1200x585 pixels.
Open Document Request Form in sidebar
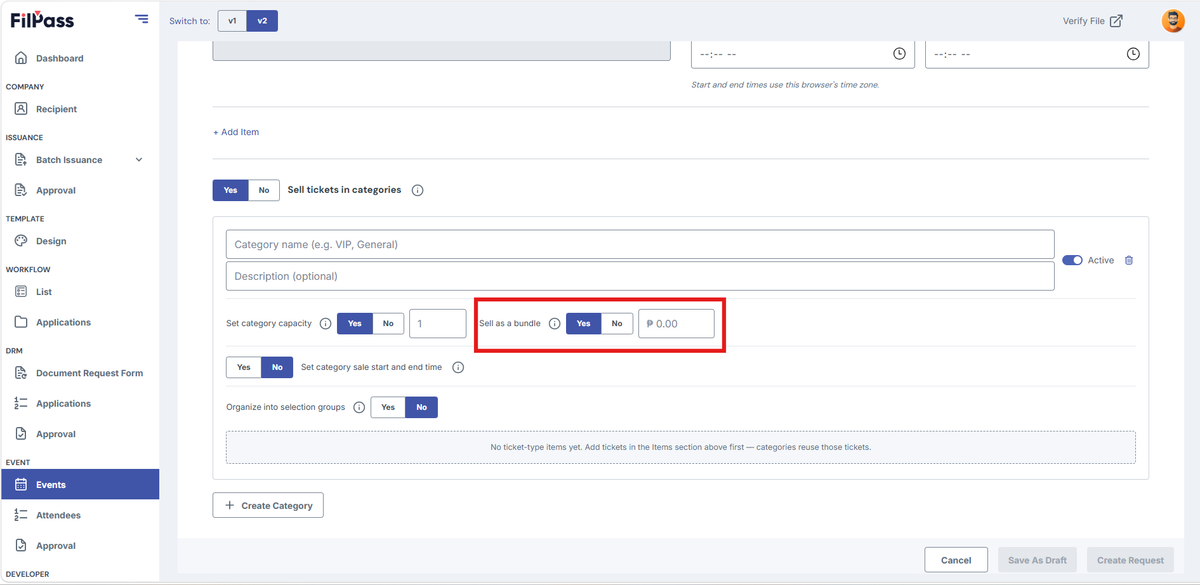89,373
